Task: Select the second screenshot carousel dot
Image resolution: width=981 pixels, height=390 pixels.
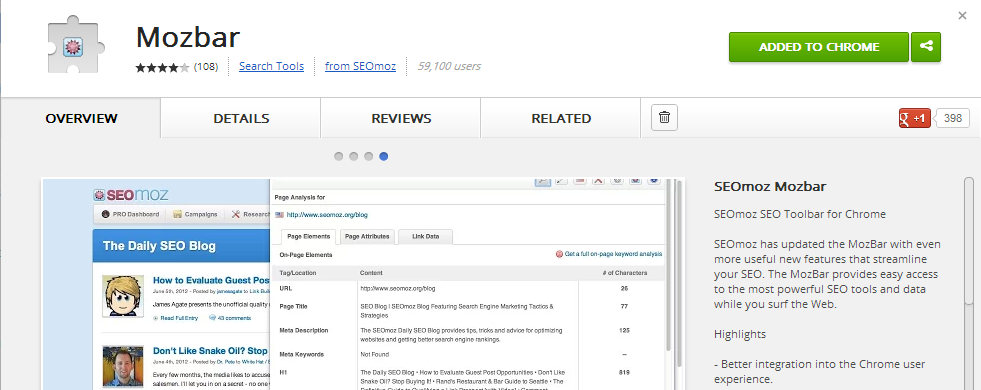Action: point(353,157)
